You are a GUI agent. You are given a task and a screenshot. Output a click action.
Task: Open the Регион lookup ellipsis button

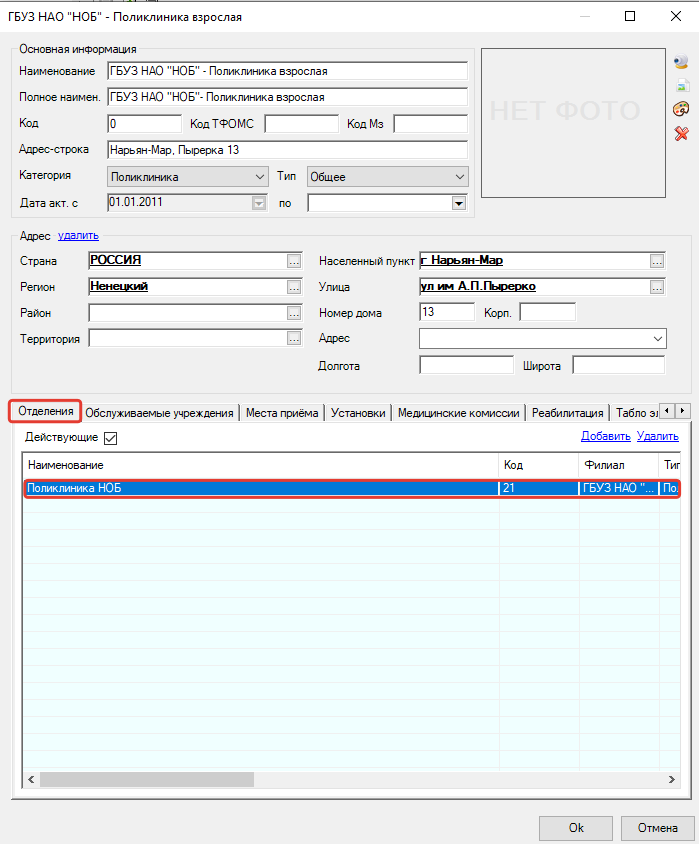tap(294, 287)
